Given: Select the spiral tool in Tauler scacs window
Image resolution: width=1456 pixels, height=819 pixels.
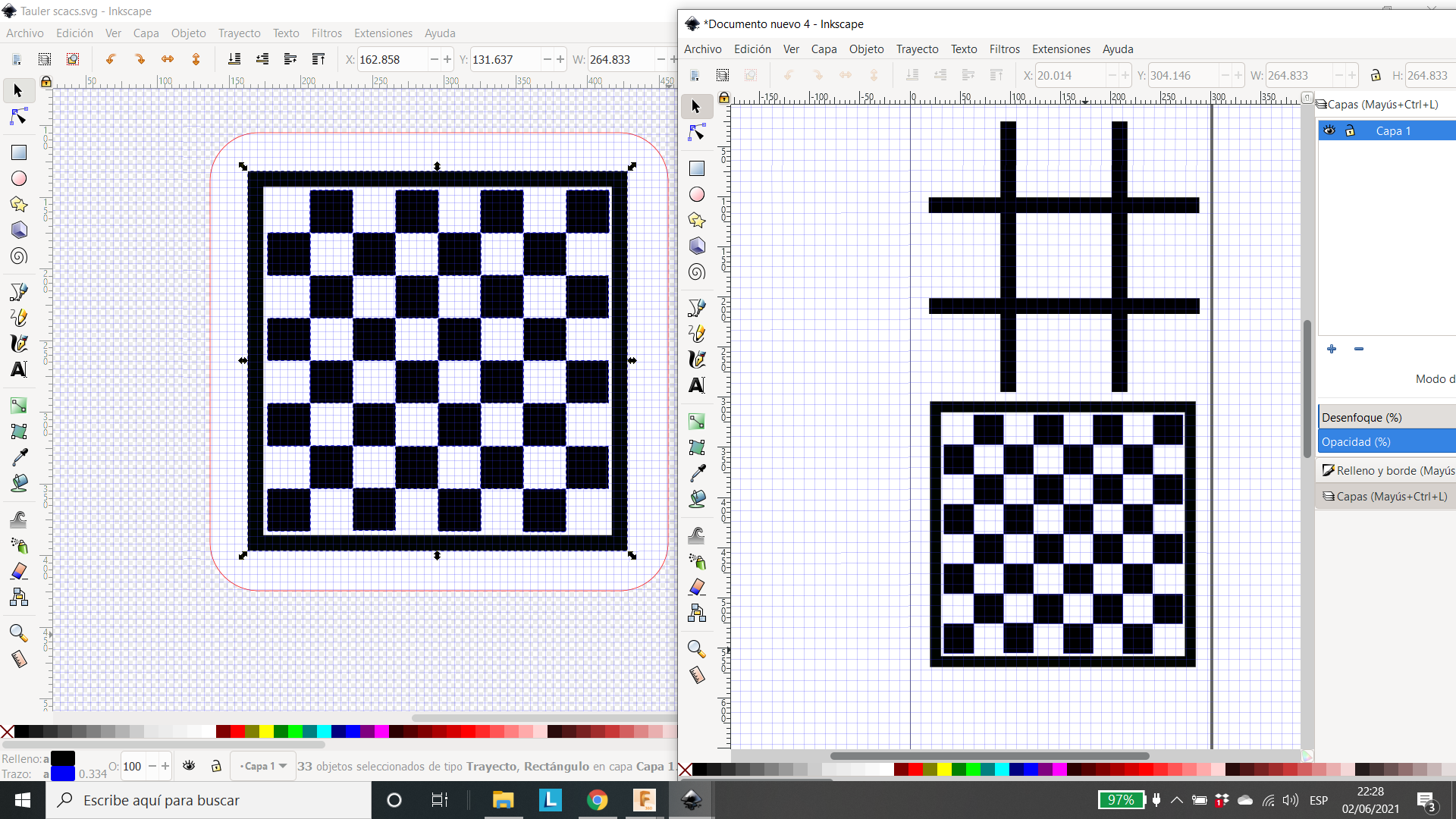Looking at the screenshot, I should (x=18, y=256).
